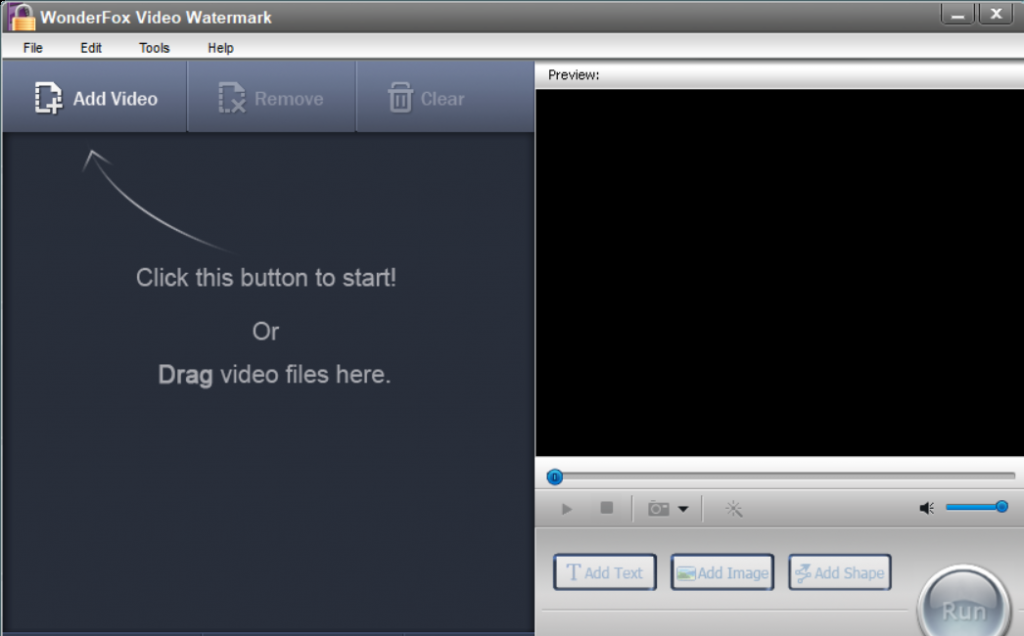This screenshot has height=636, width=1024.
Task: Take a snapshot with the camera icon
Action: (658, 509)
